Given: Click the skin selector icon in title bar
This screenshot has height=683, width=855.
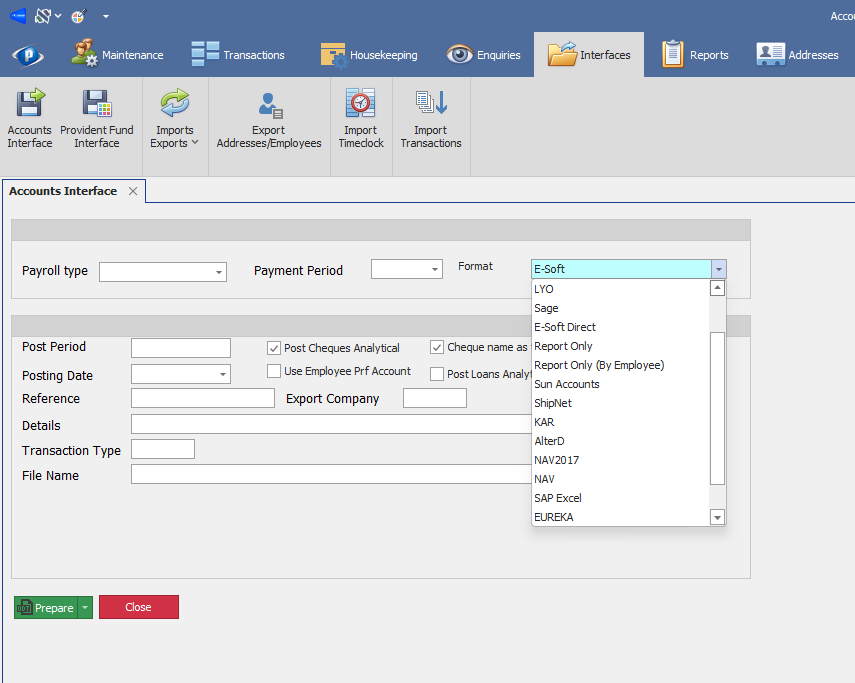Looking at the screenshot, I should pyautogui.click(x=43, y=16).
